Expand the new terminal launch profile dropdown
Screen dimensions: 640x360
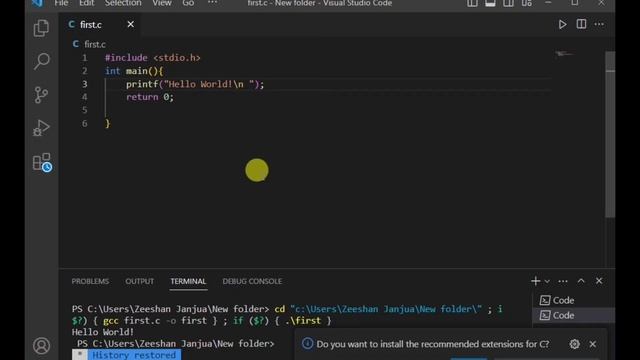coord(547,281)
